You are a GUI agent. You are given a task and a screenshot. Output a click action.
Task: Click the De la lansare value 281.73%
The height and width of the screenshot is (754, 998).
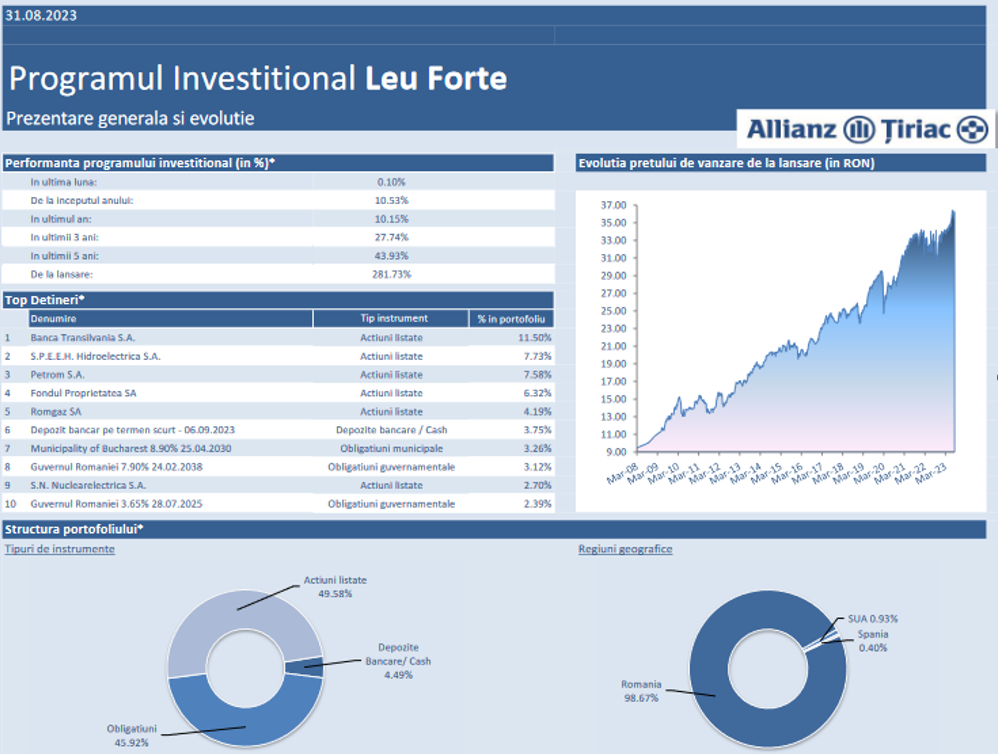[x=391, y=274]
